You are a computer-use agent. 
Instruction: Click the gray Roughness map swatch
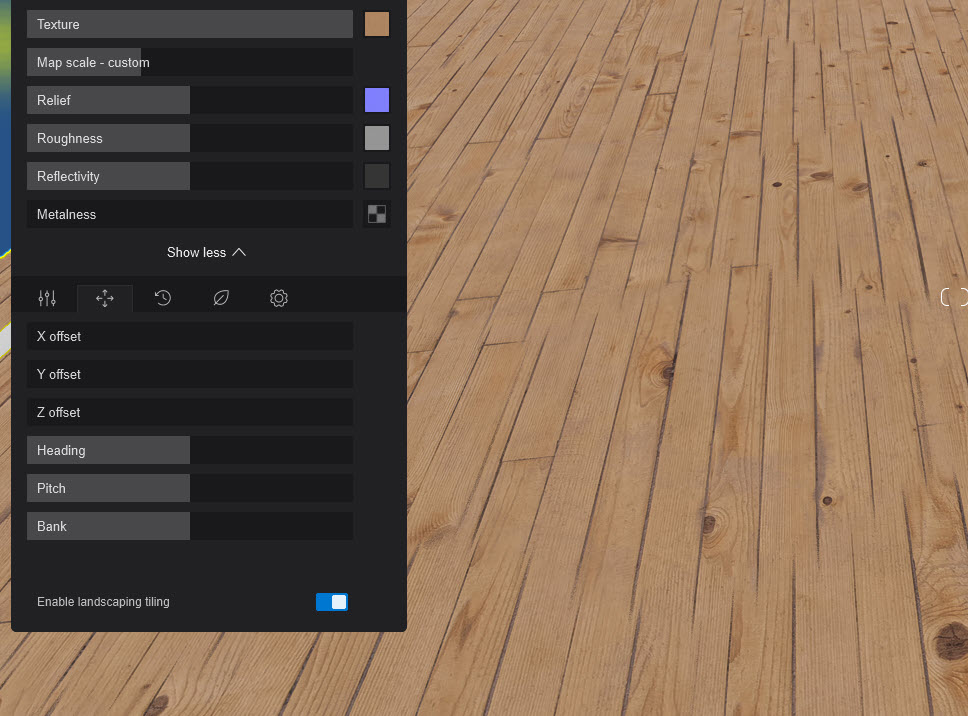[x=377, y=138]
